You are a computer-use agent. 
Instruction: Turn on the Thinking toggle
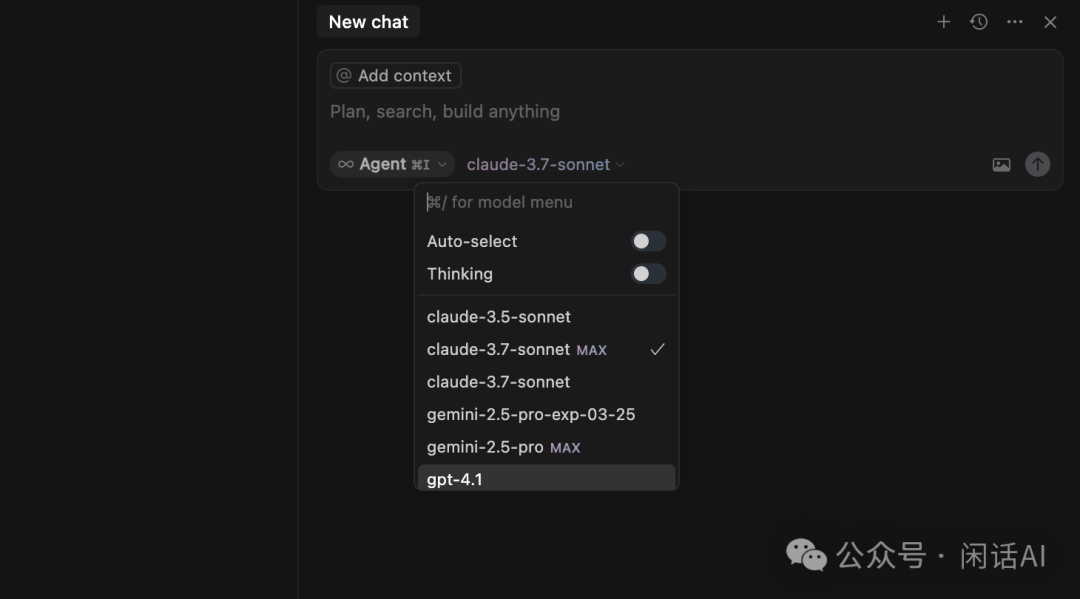tap(648, 274)
